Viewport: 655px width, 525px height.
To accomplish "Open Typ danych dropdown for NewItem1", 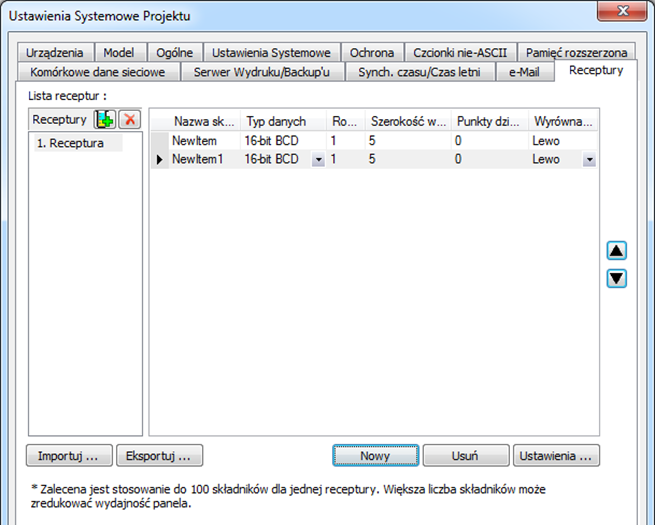I will (318, 160).
